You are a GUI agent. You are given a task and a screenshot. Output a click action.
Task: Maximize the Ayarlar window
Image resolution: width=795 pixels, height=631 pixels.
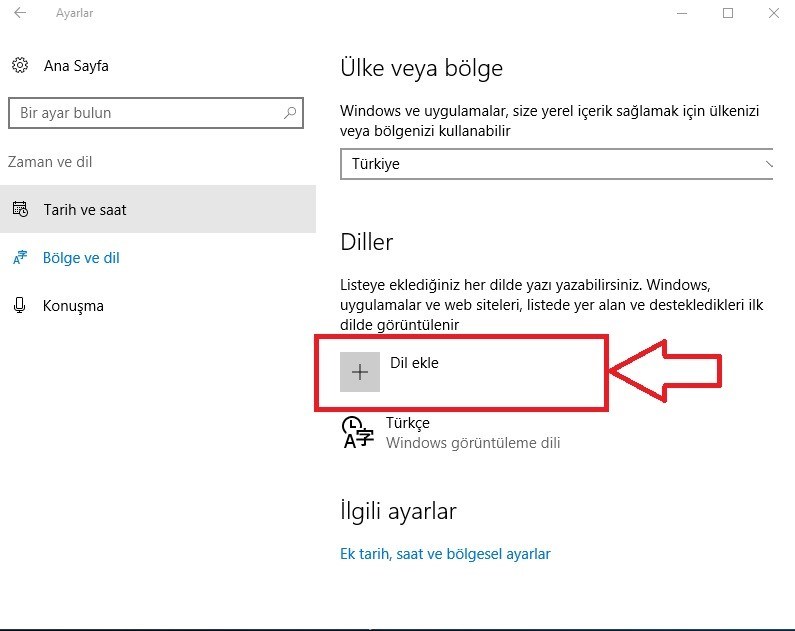coord(728,13)
